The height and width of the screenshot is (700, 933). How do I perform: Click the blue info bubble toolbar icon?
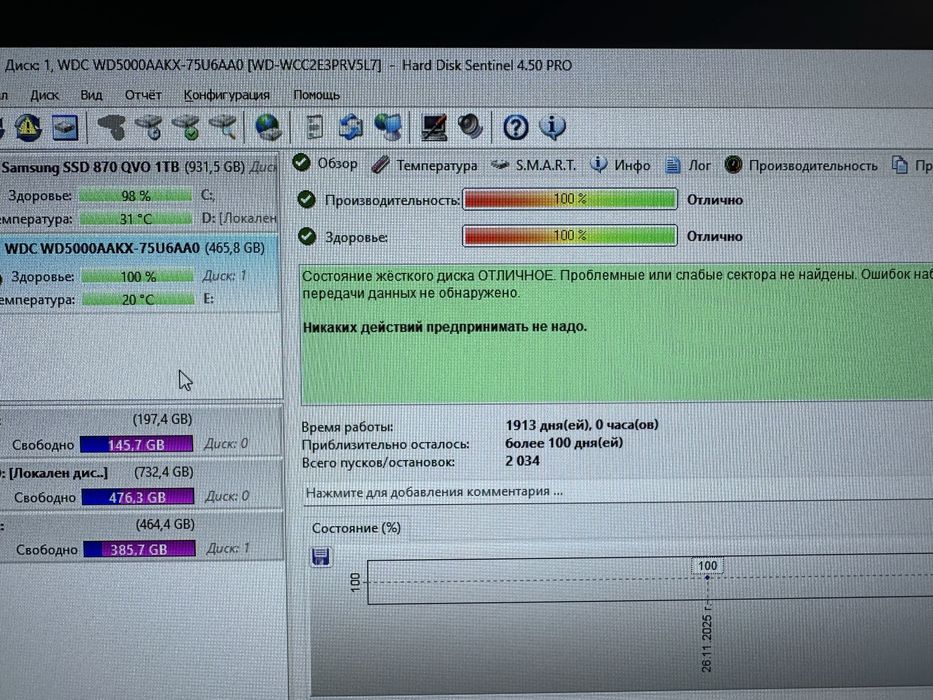pos(552,127)
